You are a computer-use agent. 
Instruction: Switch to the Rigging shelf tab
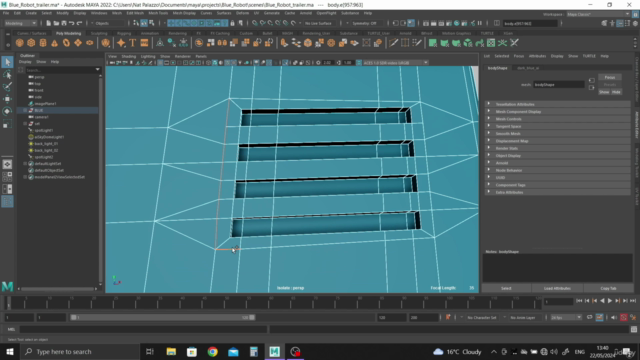pyautogui.click(x=124, y=33)
